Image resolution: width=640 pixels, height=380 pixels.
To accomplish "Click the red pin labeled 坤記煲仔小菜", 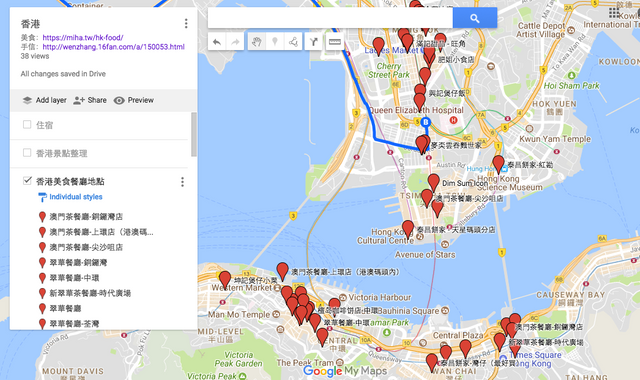I will [x=225, y=280].
